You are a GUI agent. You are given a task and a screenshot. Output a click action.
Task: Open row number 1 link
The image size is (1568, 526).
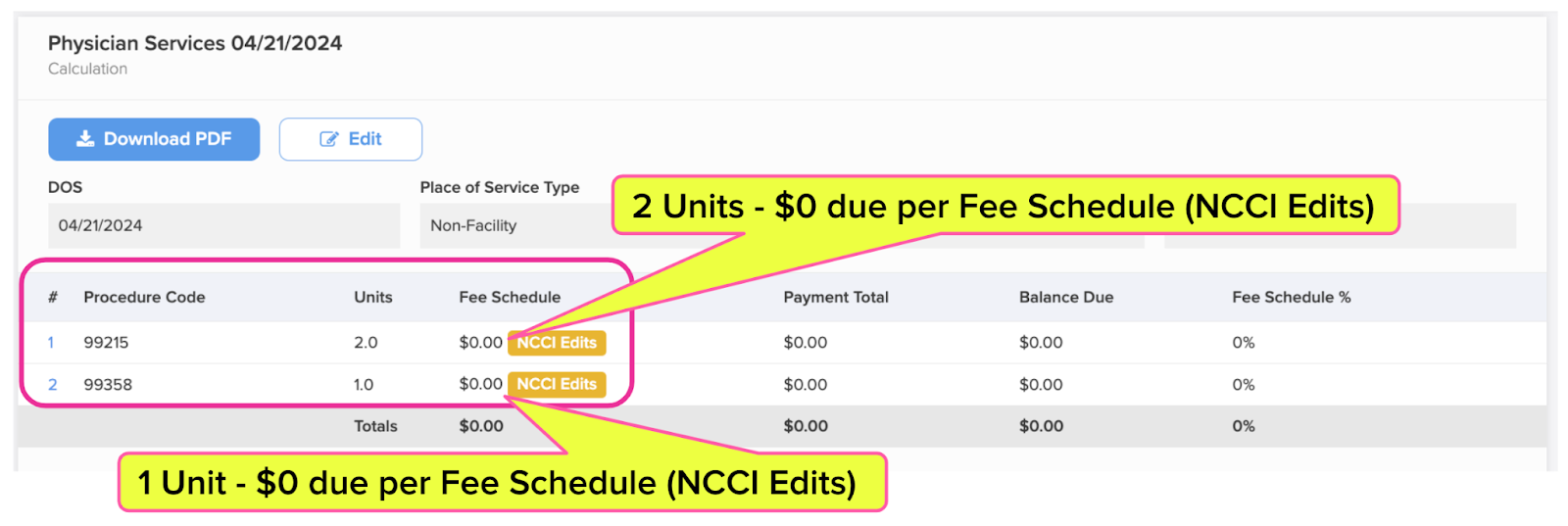pos(51,343)
